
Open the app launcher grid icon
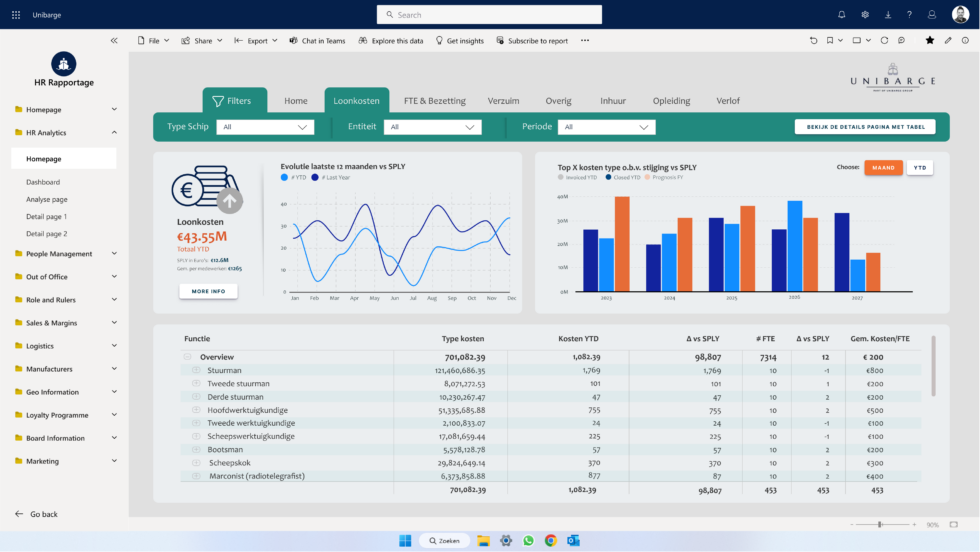coord(15,15)
